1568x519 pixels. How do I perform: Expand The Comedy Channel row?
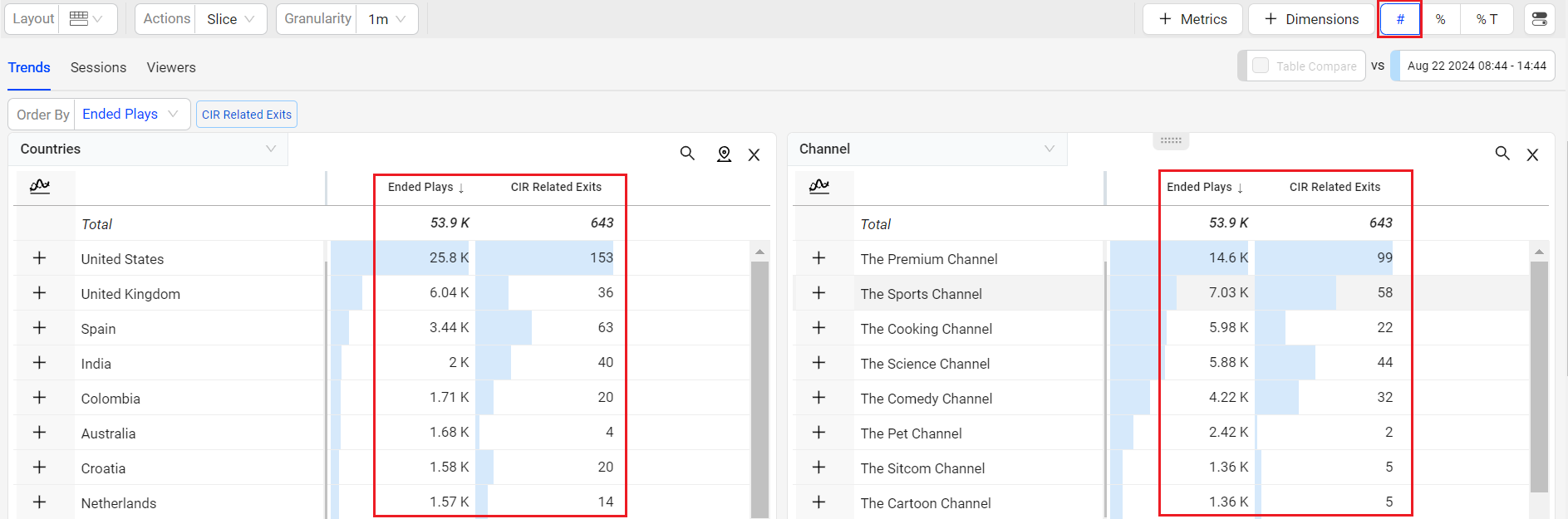pyautogui.click(x=818, y=398)
